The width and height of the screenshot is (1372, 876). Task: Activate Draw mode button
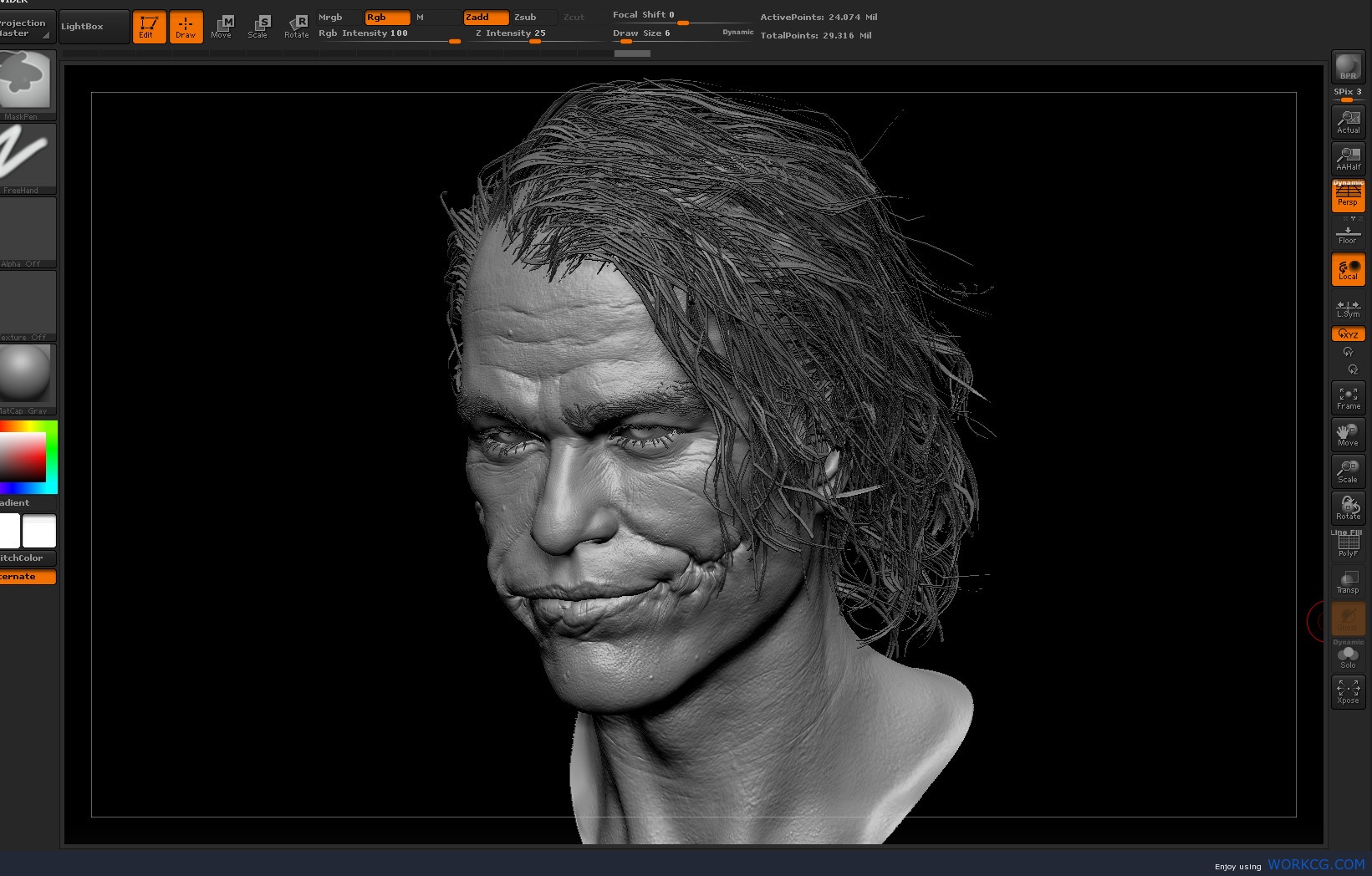click(186, 27)
